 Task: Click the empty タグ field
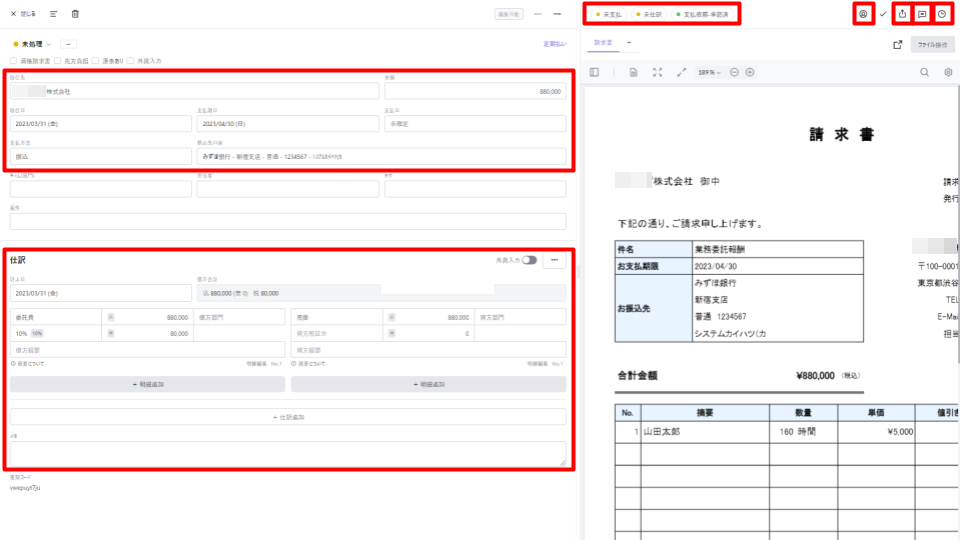pyautogui.click(x=475, y=189)
